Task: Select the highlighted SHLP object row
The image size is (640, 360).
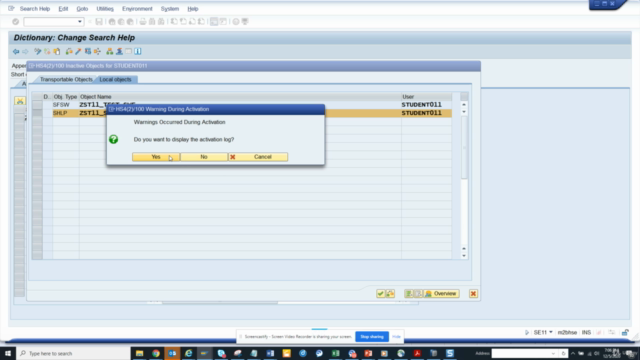Action: 252,113
